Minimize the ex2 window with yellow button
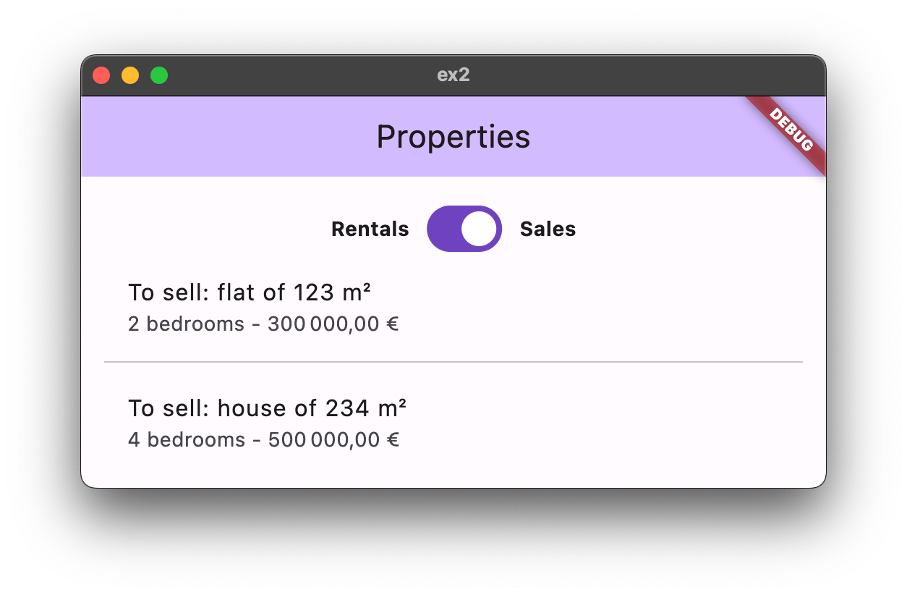This screenshot has width=908, height=596. click(x=130, y=75)
